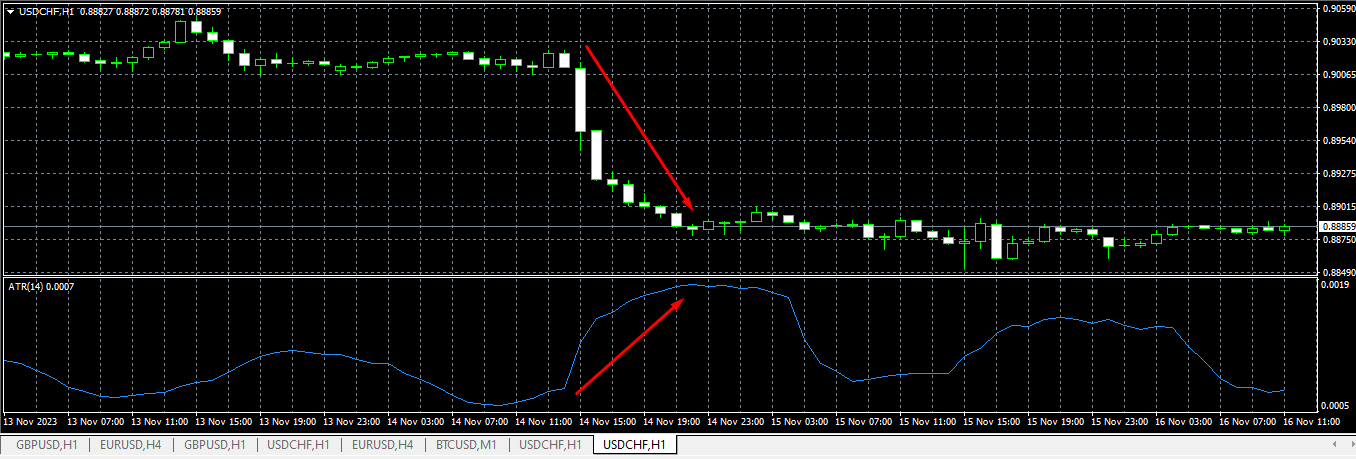This screenshot has height=459, width=1356.
Task: Click the 14 Nov 15:00 time label
Action: [610, 422]
